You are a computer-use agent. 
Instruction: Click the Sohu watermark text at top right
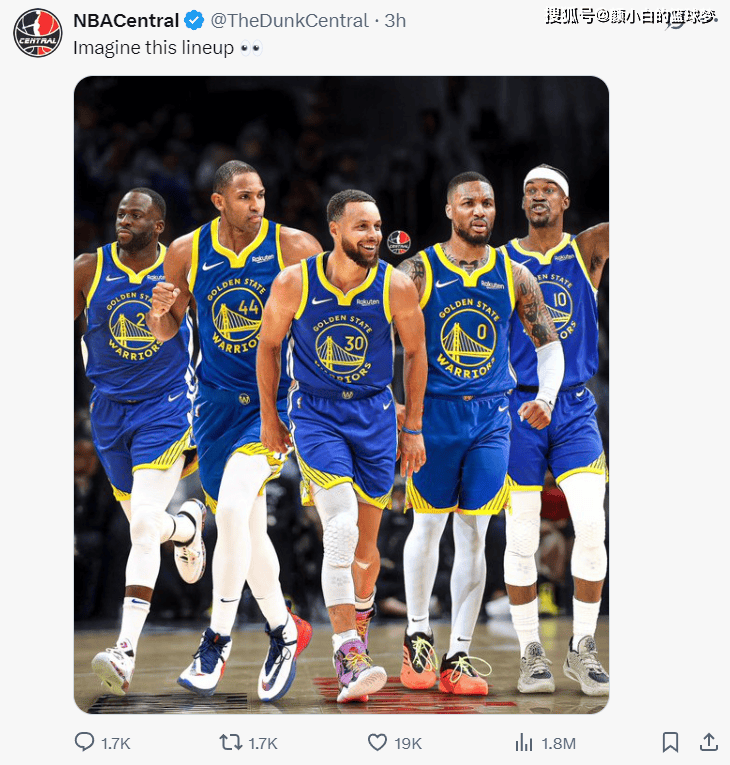631,17
